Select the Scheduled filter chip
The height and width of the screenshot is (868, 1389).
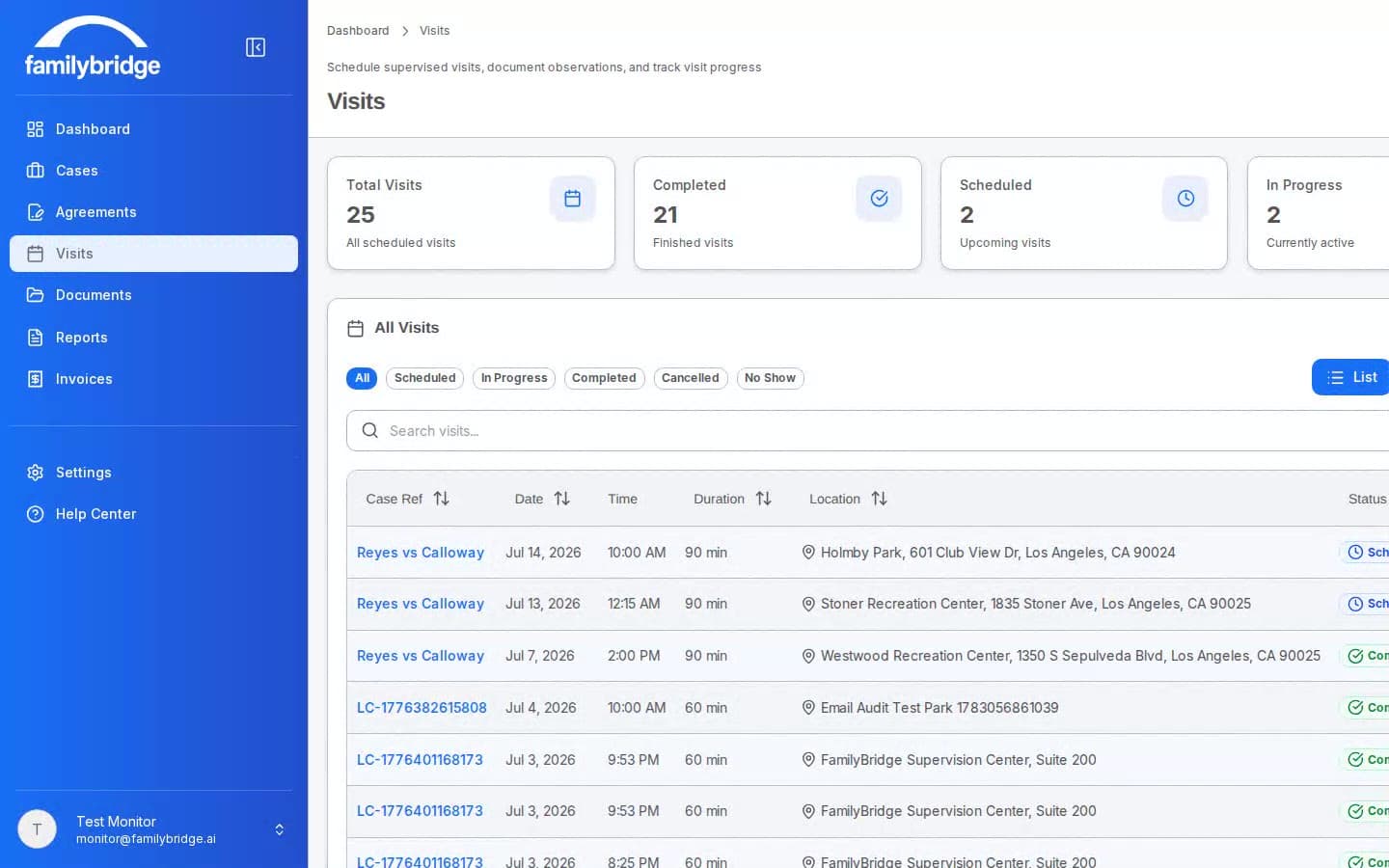coord(424,378)
